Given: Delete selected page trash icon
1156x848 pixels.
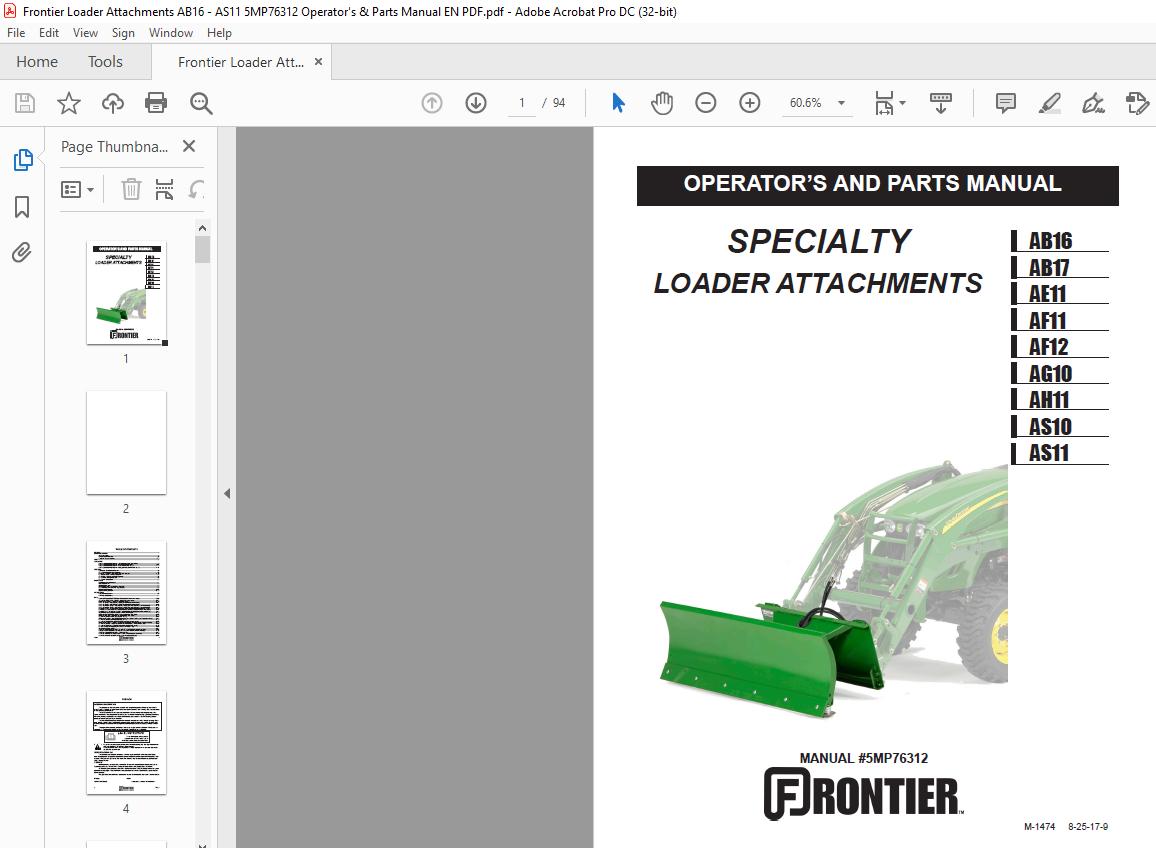Looking at the screenshot, I should pyautogui.click(x=131, y=190).
